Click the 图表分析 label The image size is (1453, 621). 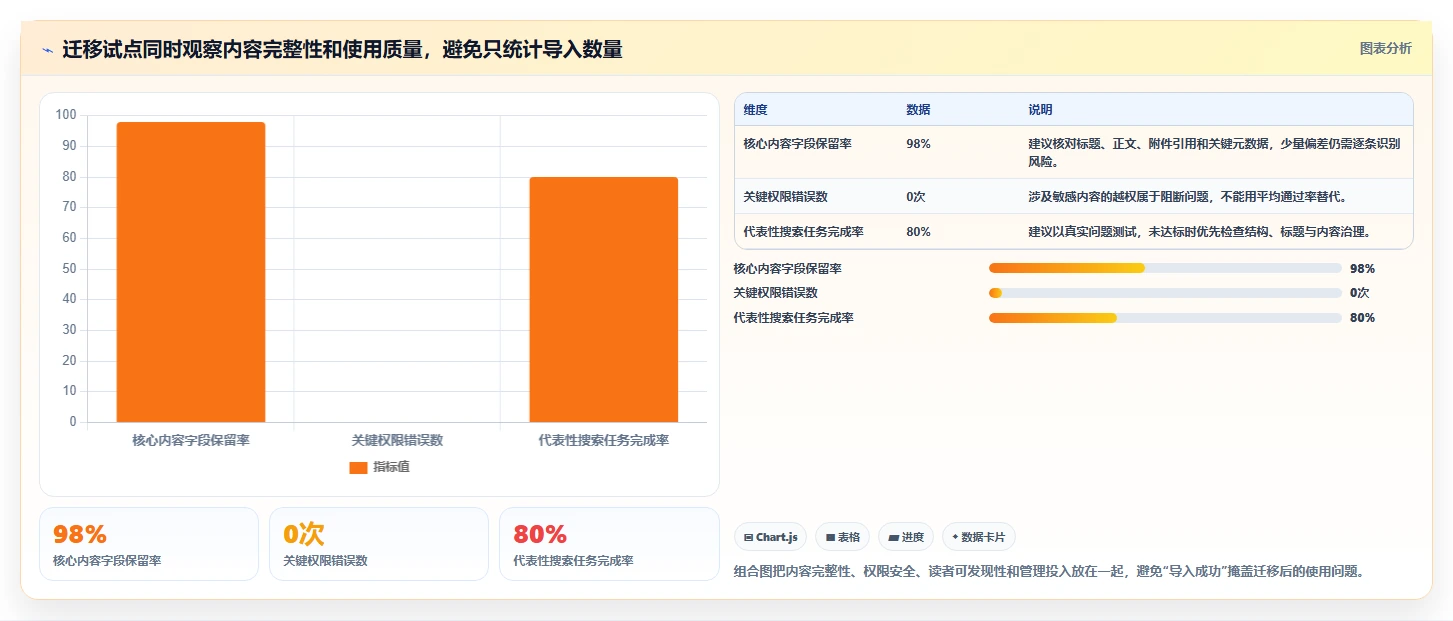click(1385, 48)
